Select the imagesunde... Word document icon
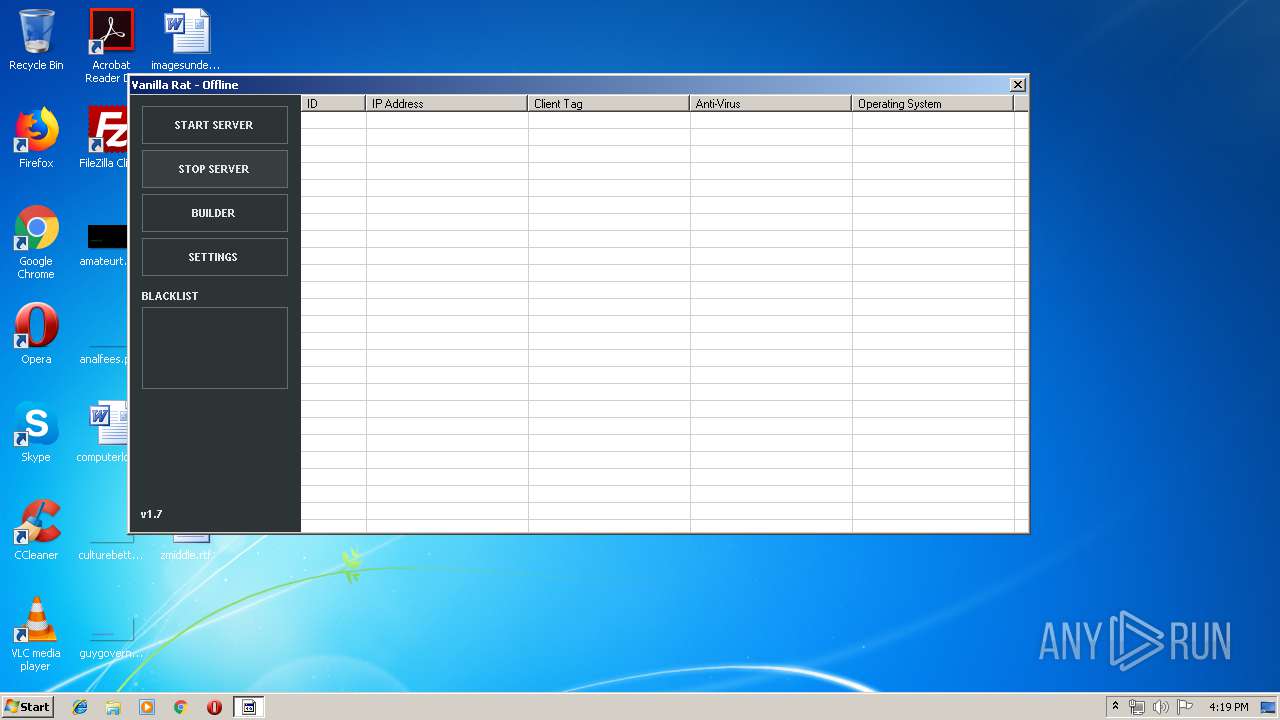Viewport: 1280px width, 720px height. [186, 40]
